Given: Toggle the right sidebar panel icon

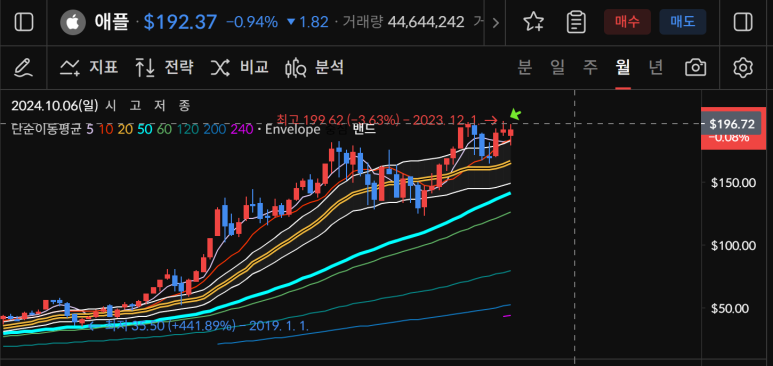Looking at the screenshot, I should 743,22.
